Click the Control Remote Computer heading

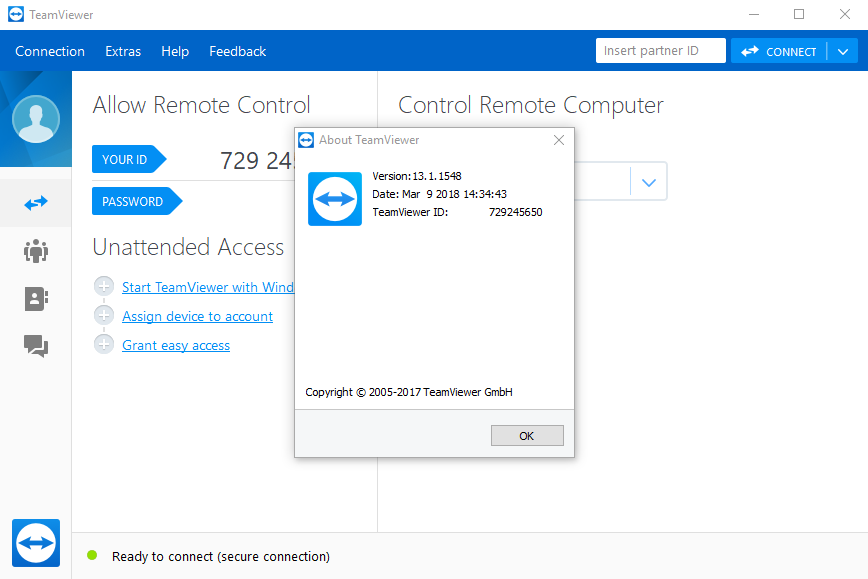coord(531,105)
